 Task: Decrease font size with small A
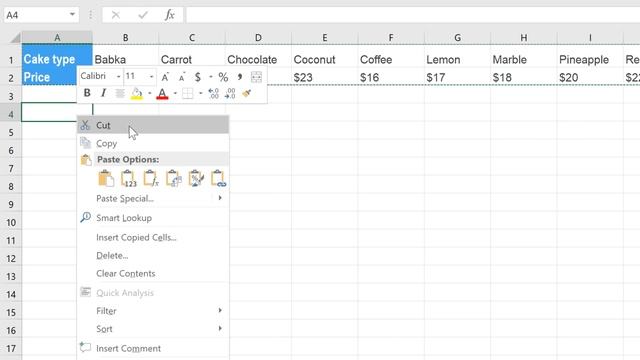182,77
